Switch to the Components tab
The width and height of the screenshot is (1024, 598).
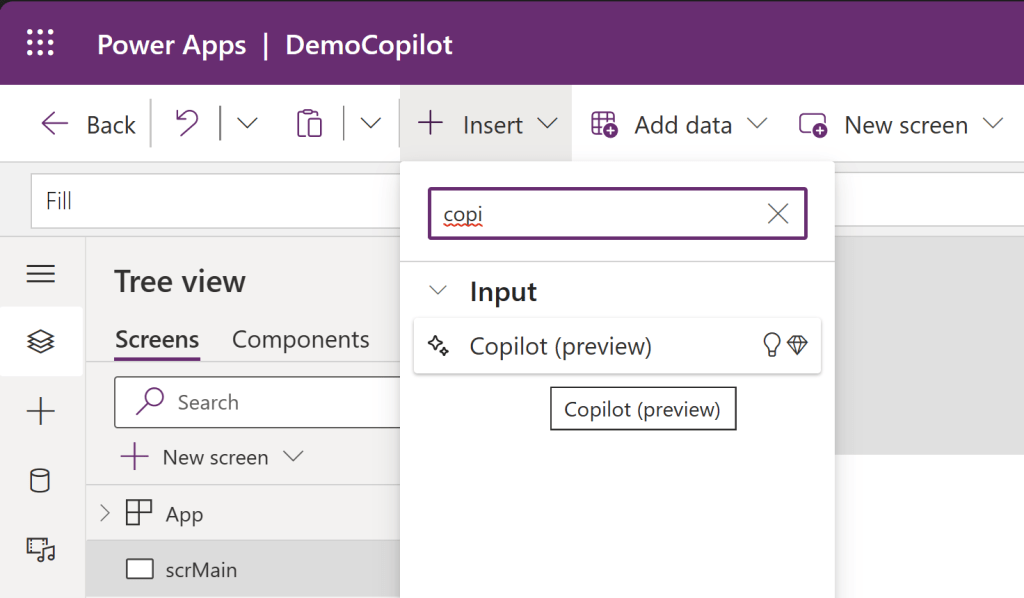coord(300,340)
